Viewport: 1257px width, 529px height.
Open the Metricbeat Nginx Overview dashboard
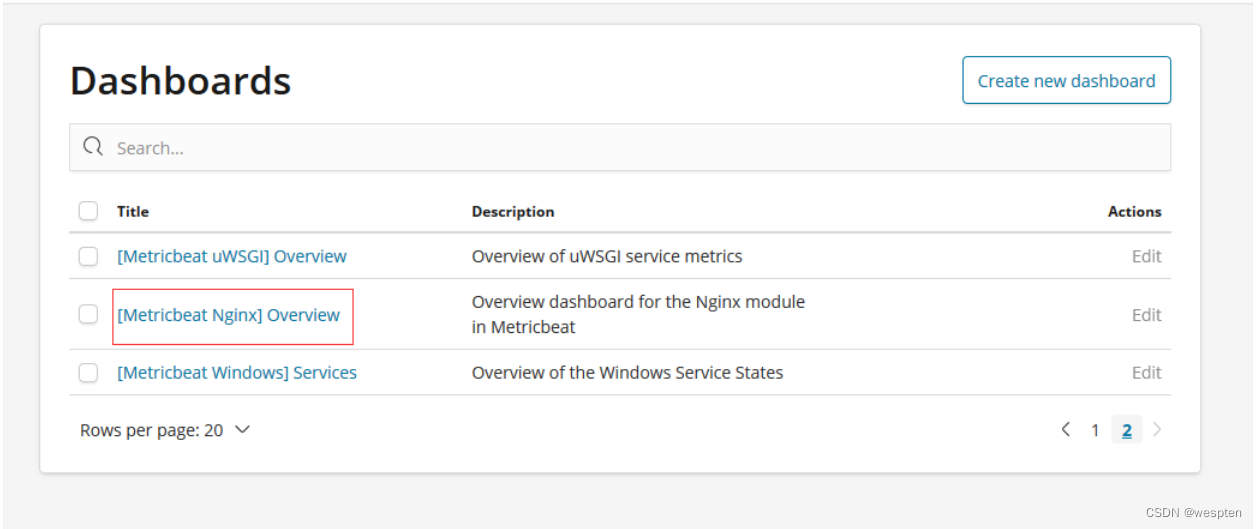[228, 315]
